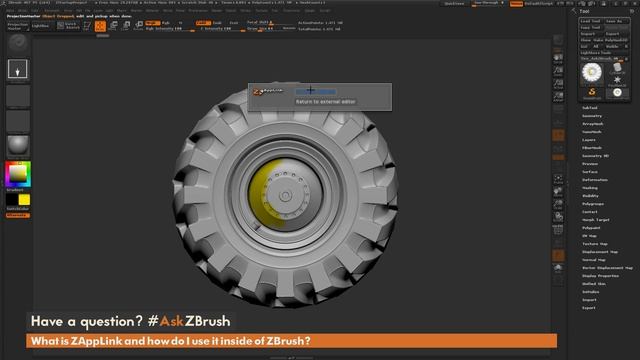
Task: Toggle the Mrgb channel button
Action: (153, 23)
